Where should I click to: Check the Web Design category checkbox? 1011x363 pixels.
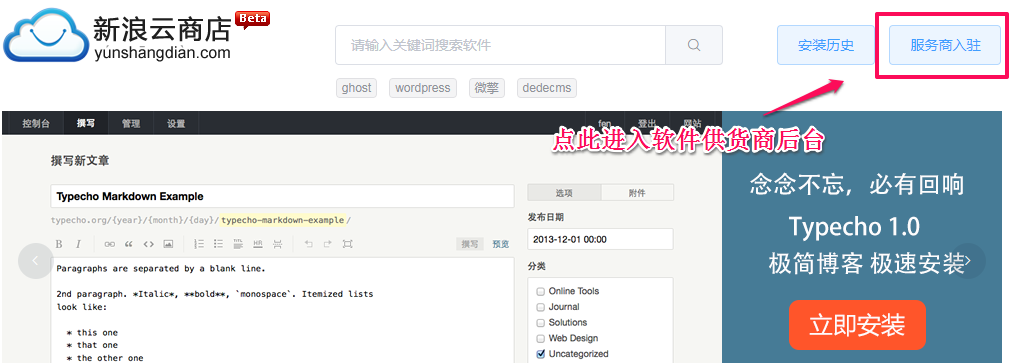(541, 338)
